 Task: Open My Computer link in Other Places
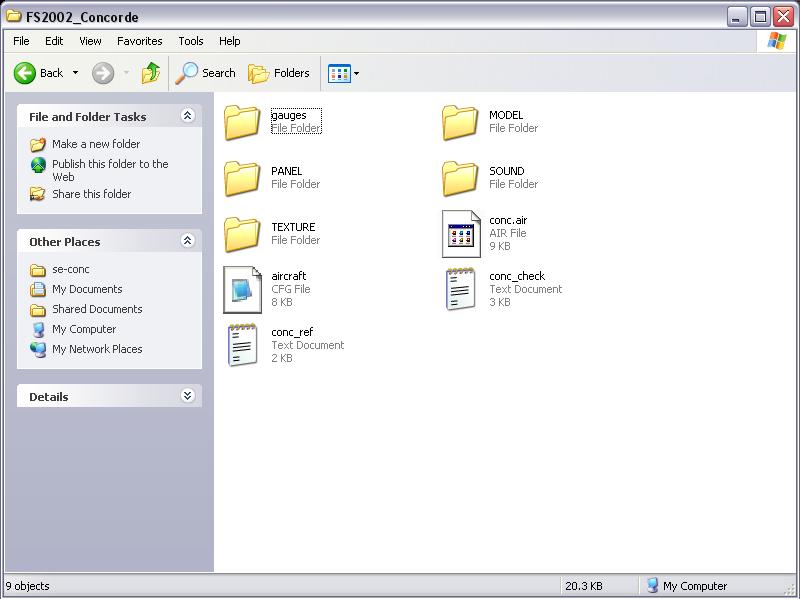(84, 329)
